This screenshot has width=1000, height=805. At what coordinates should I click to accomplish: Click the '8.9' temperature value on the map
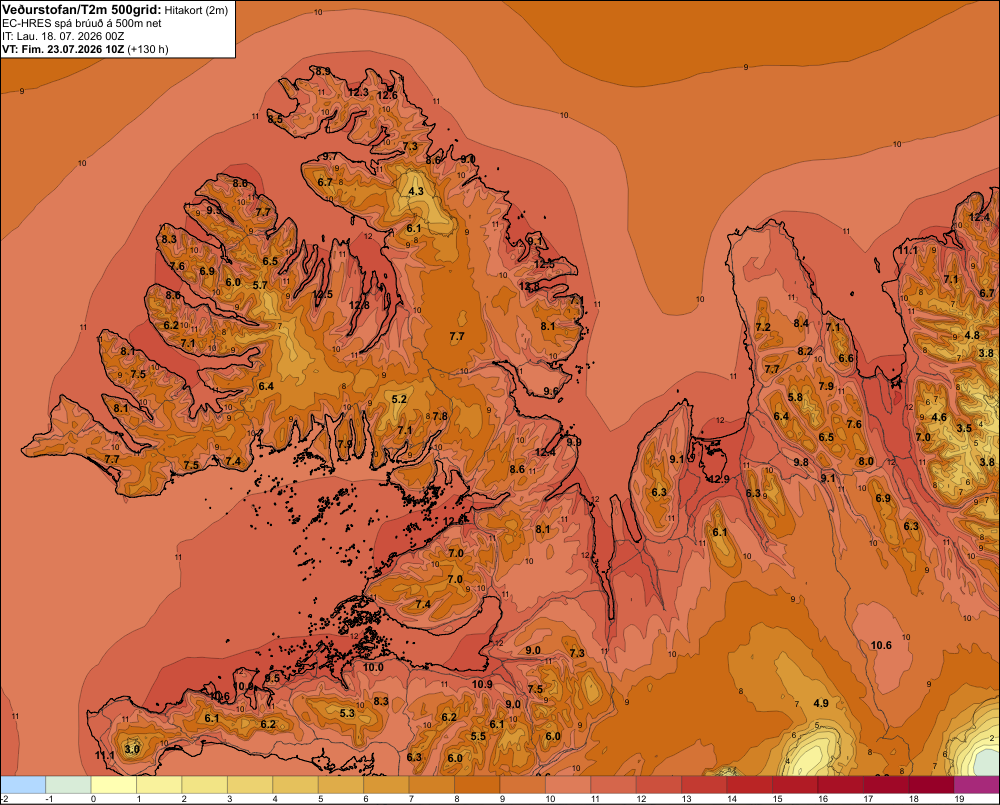[323, 71]
